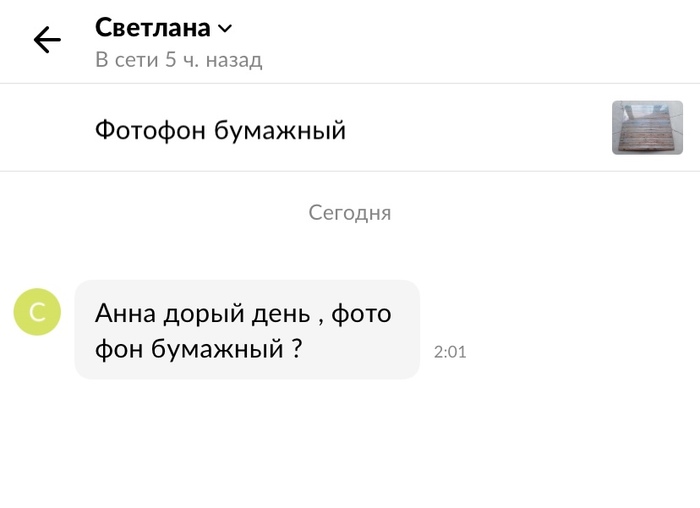The width and height of the screenshot is (700, 508).
Task: Click the word 'назад' in the status line
Action: (x=234, y=61)
